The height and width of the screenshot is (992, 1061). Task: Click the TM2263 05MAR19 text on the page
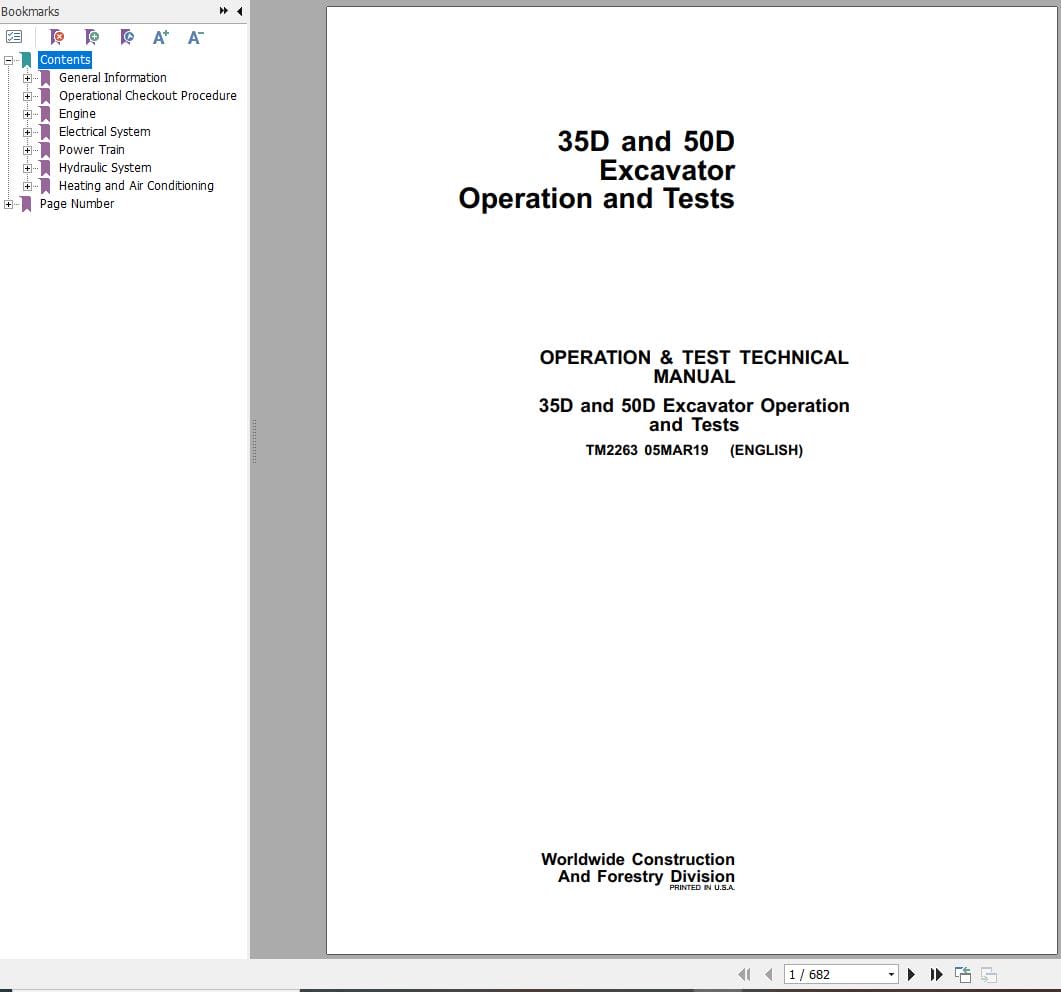[x=647, y=450]
